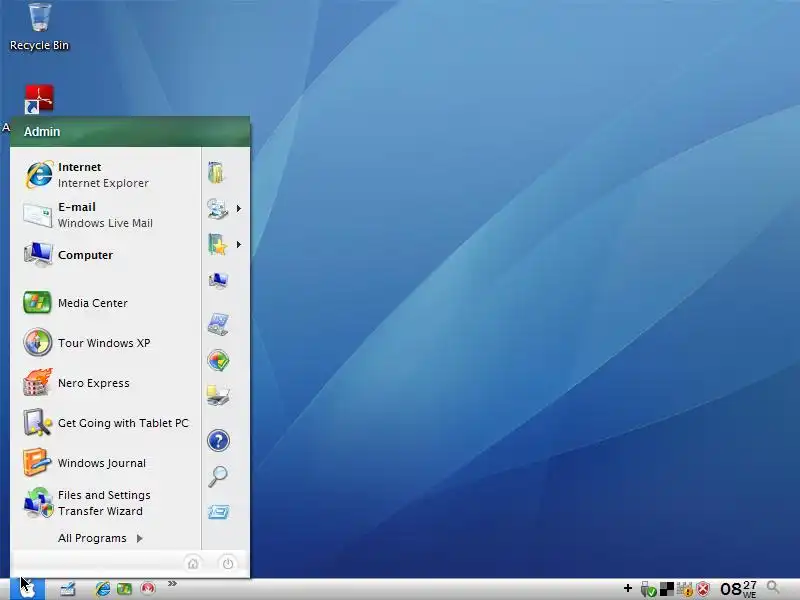The height and width of the screenshot is (600, 800).
Task: Click the green quick launch icon
Action: (x=124, y=589)
